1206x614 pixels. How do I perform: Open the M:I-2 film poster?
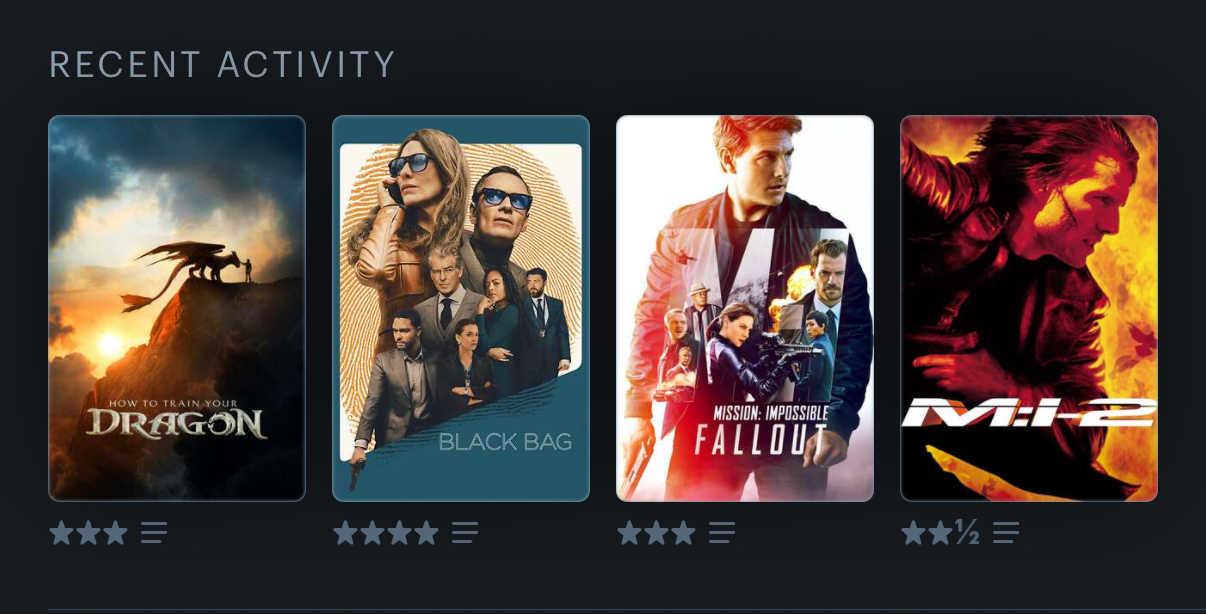point(1029,308)
